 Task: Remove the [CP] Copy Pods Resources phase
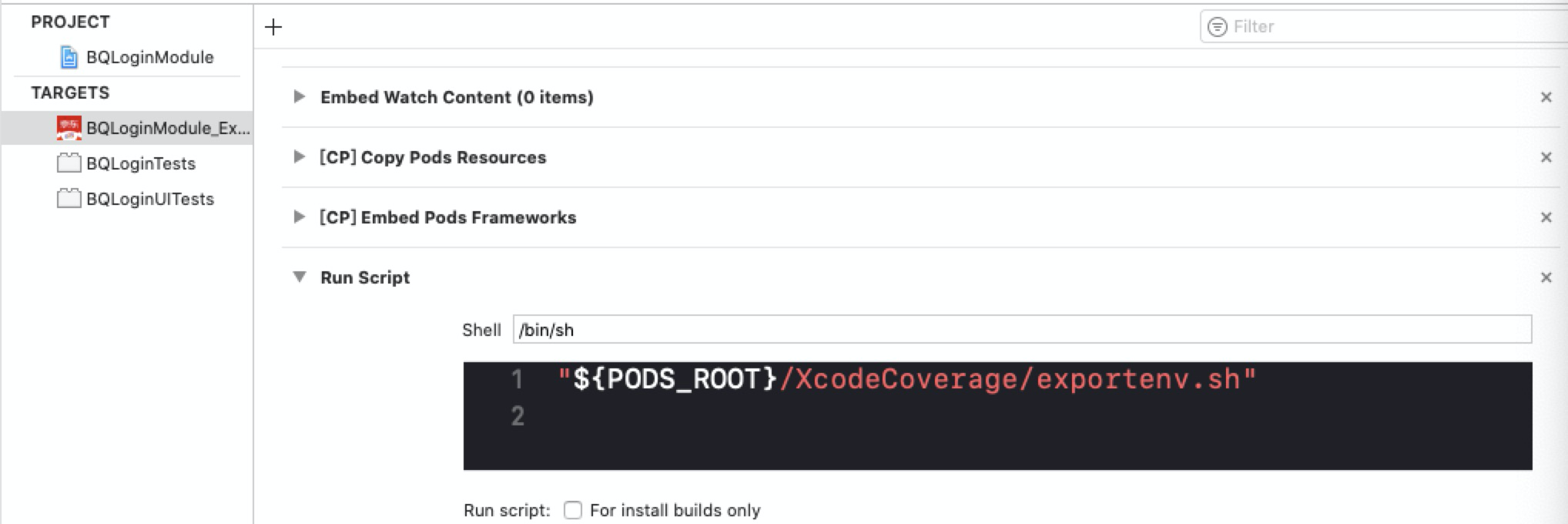tap(1546, 157)
